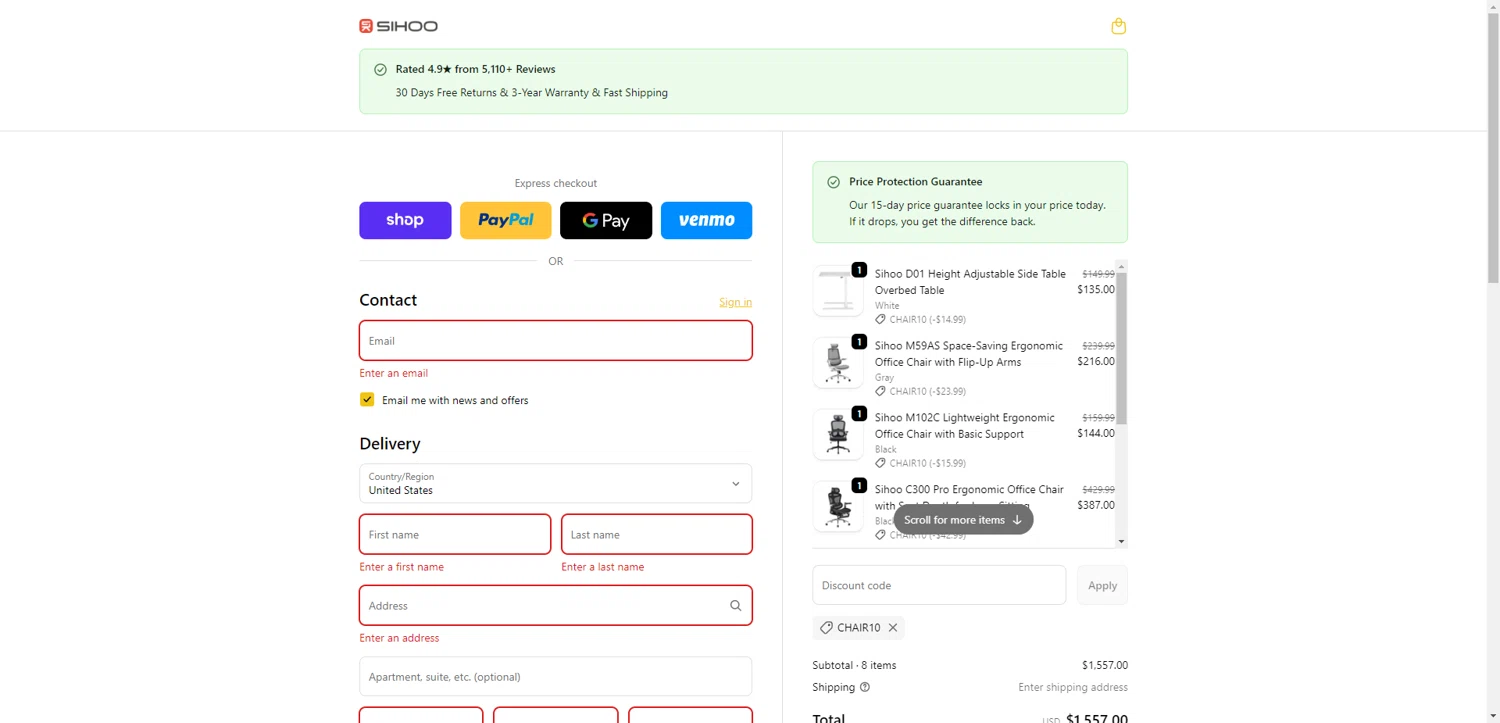
Task: Click the Last name field
Action: point(657,534)
